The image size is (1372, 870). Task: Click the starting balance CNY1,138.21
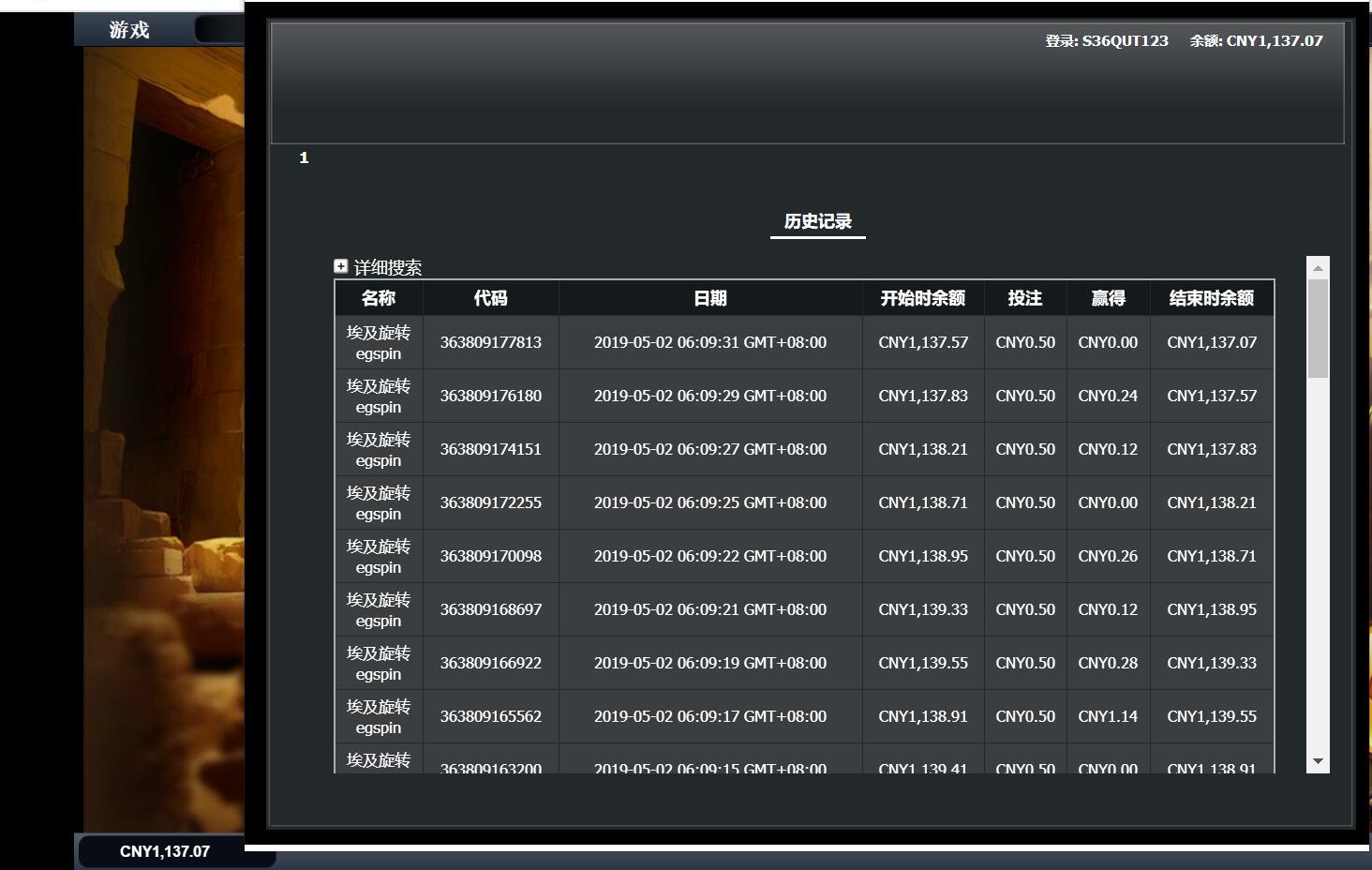923,449
